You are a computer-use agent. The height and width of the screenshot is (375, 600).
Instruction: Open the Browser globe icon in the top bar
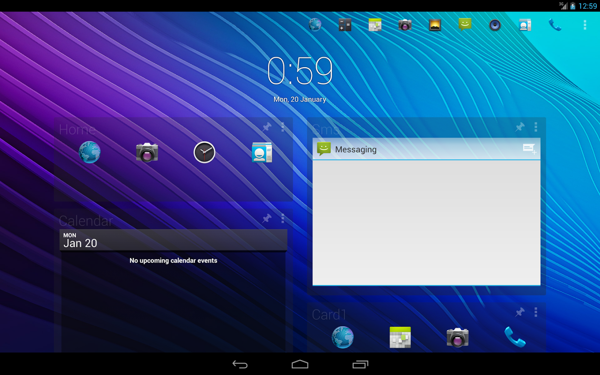(x=315, y=25)
